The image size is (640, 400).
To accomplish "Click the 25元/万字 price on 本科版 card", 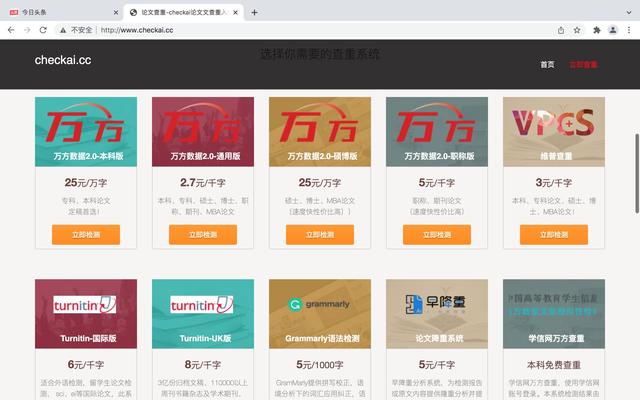I will click(86, 183).
